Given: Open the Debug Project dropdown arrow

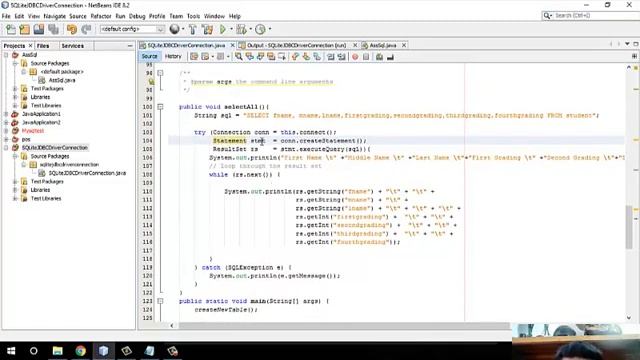Looking at the screenshot, I should tap(250, 29).
